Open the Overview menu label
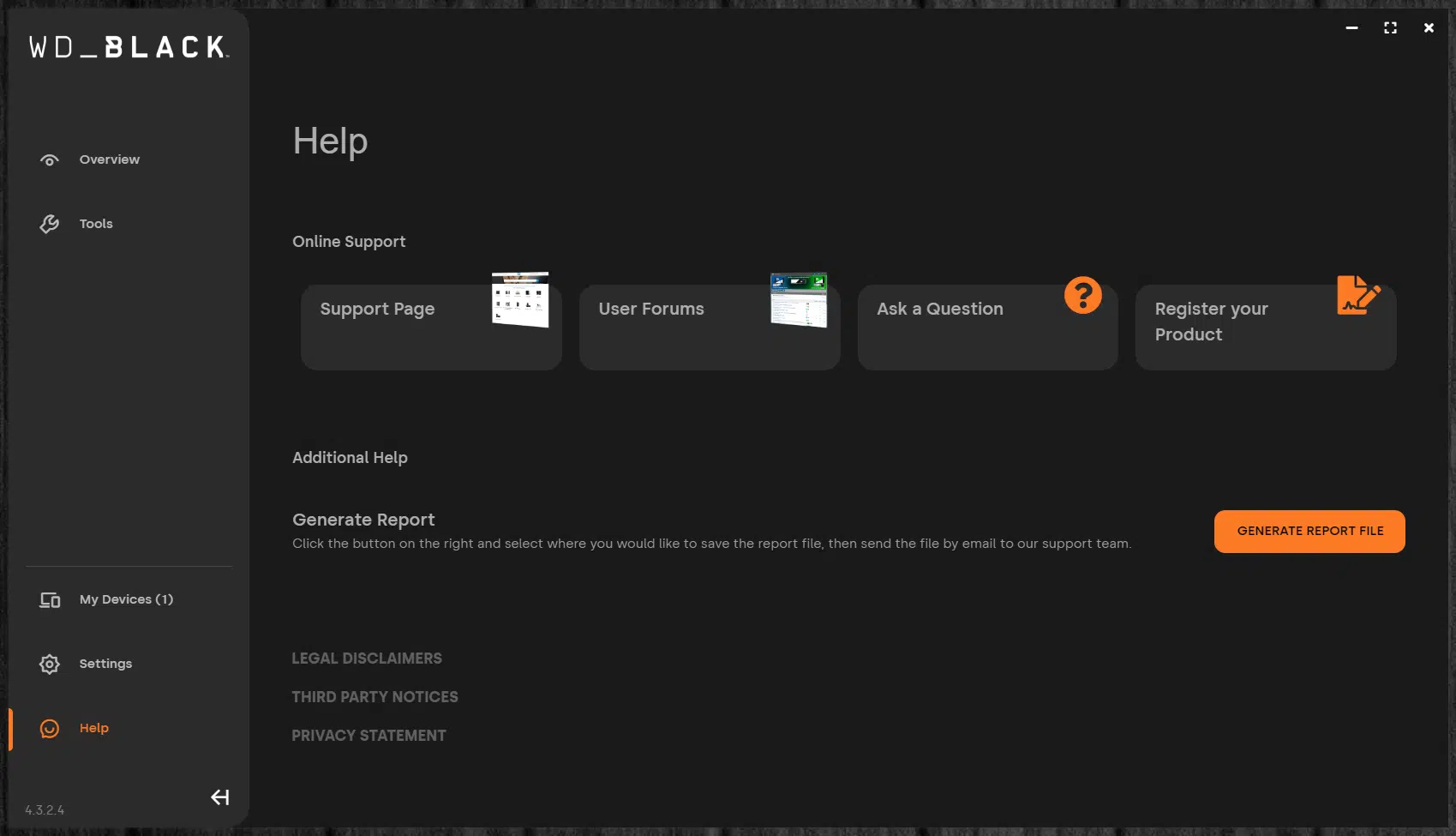1456x836 pixels. click(110, 159)
